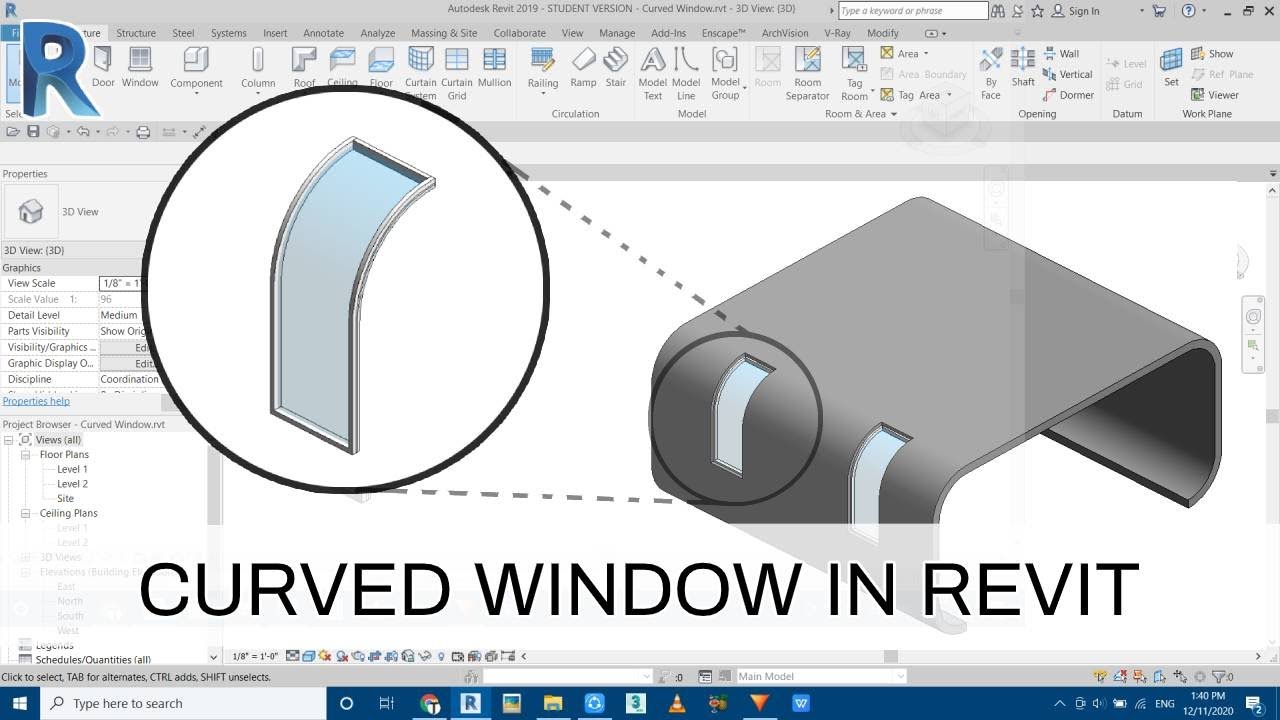Click the Windows taskbar search box
The height and width of the screenshot is (720, 1280).
(185, 703)
